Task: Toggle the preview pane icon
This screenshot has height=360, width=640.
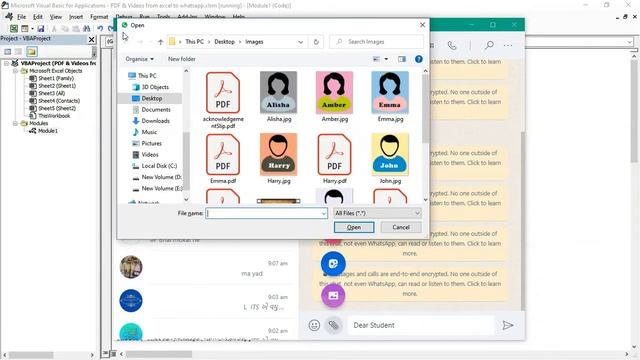Action: (x=402, y=59)
